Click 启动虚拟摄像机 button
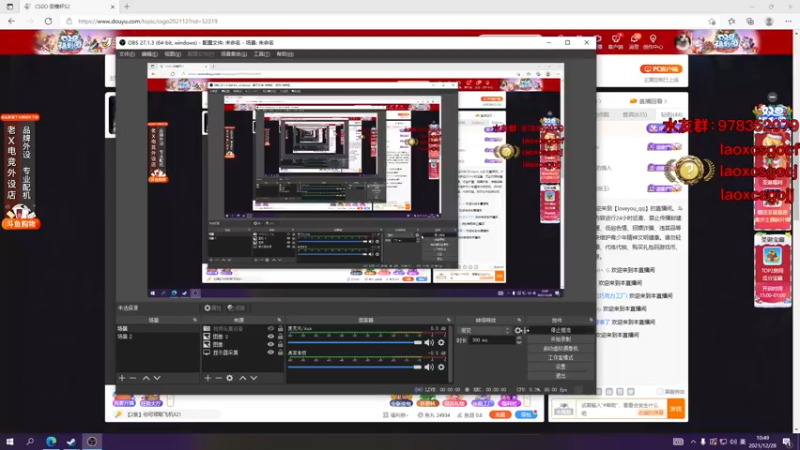 (561, 348)
